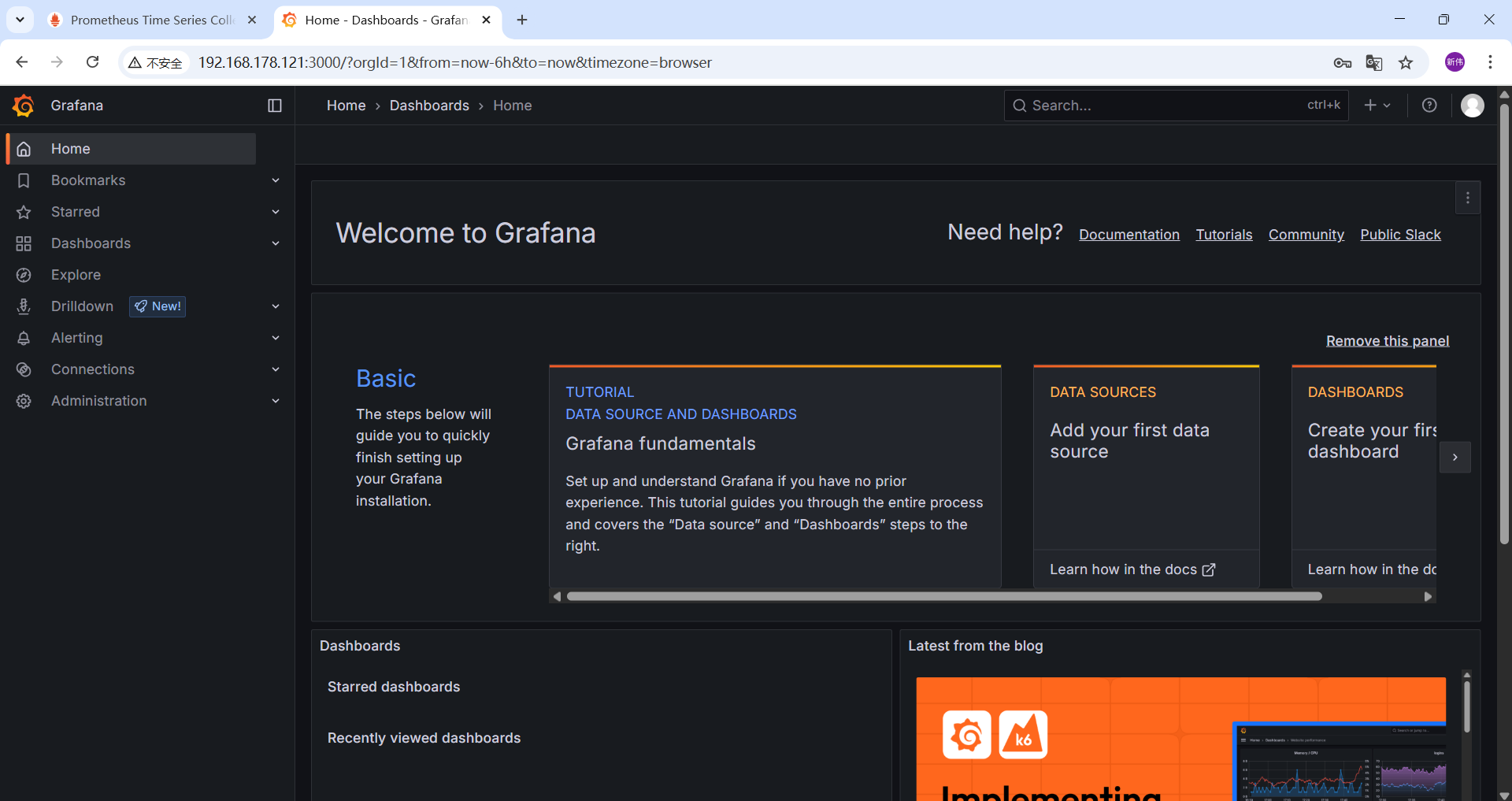The width and height of the screenshot is (1512, 801).
Task: Collapse the sidebar using the dock toggle
Action: coord(274,105)
